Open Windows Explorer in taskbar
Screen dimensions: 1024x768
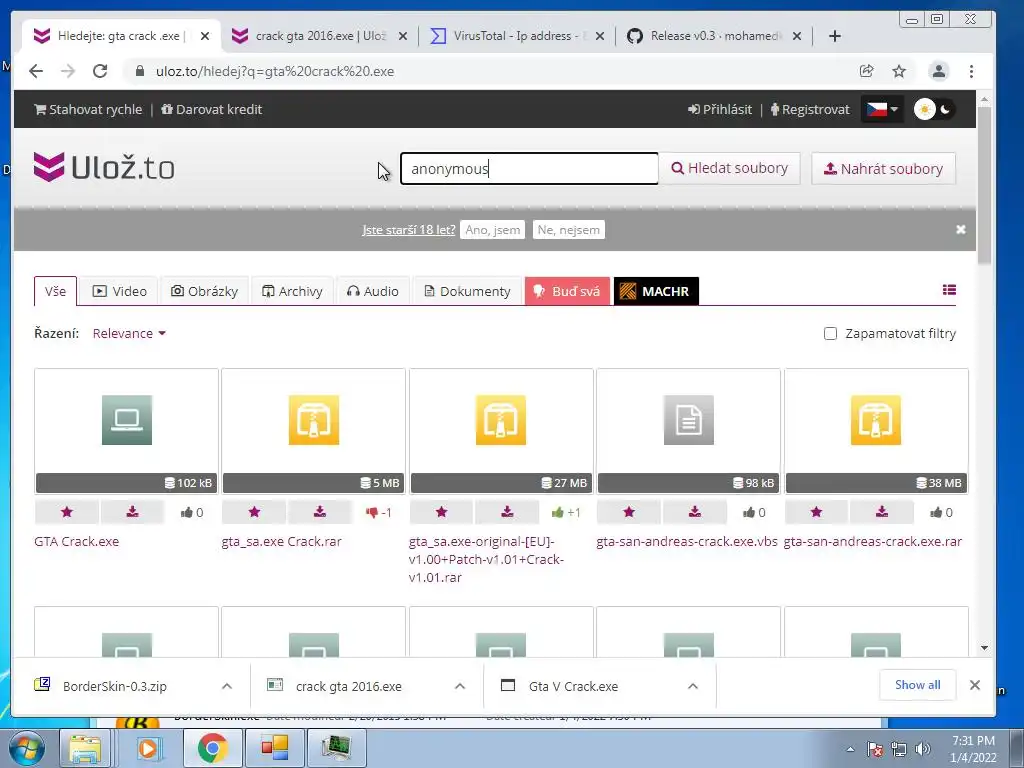(85, 748)
